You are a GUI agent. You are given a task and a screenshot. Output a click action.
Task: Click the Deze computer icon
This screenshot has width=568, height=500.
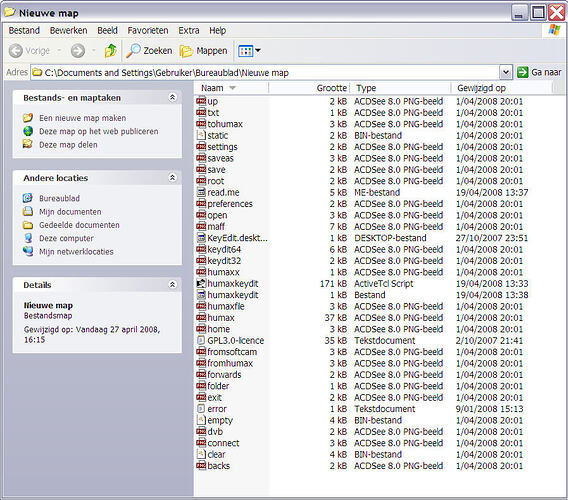point(28,238)
